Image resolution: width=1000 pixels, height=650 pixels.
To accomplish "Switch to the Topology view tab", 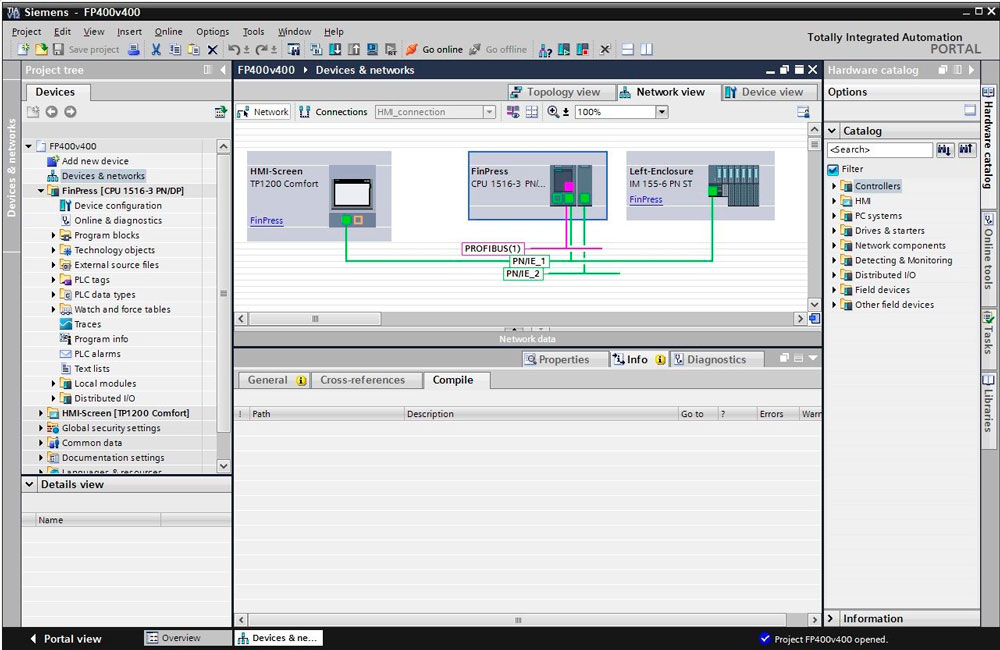I will pyautogui.click(x=562, y=92).
